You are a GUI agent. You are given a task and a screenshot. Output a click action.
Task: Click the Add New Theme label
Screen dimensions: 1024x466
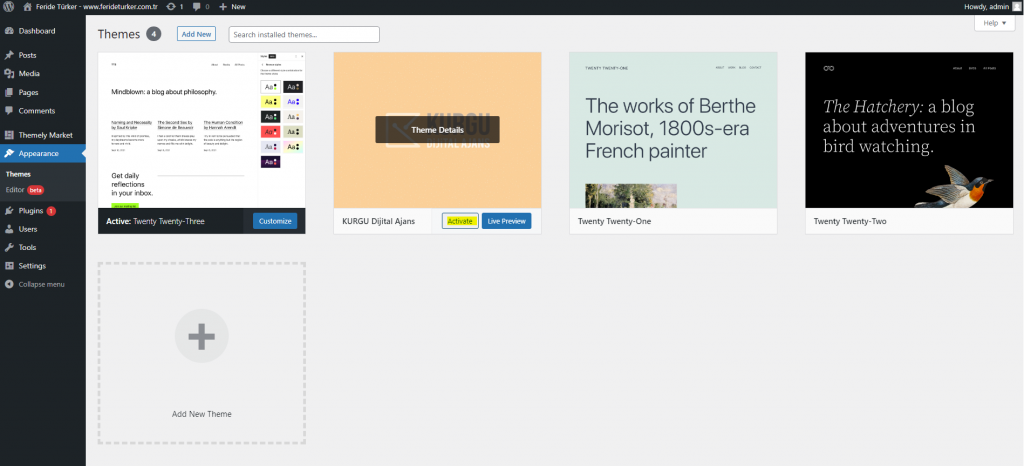[202, 414]
